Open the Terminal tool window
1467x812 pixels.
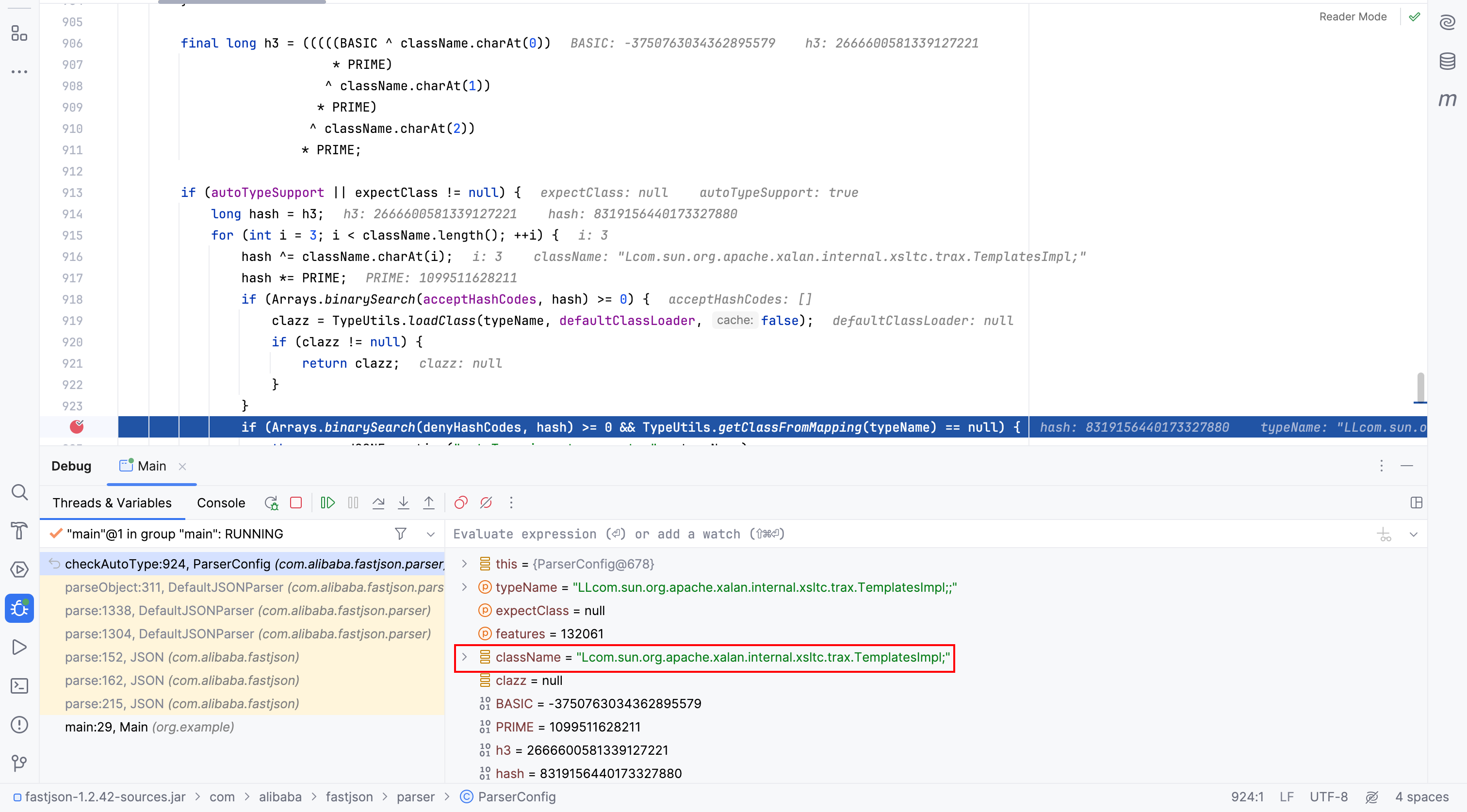click(19, 685)
